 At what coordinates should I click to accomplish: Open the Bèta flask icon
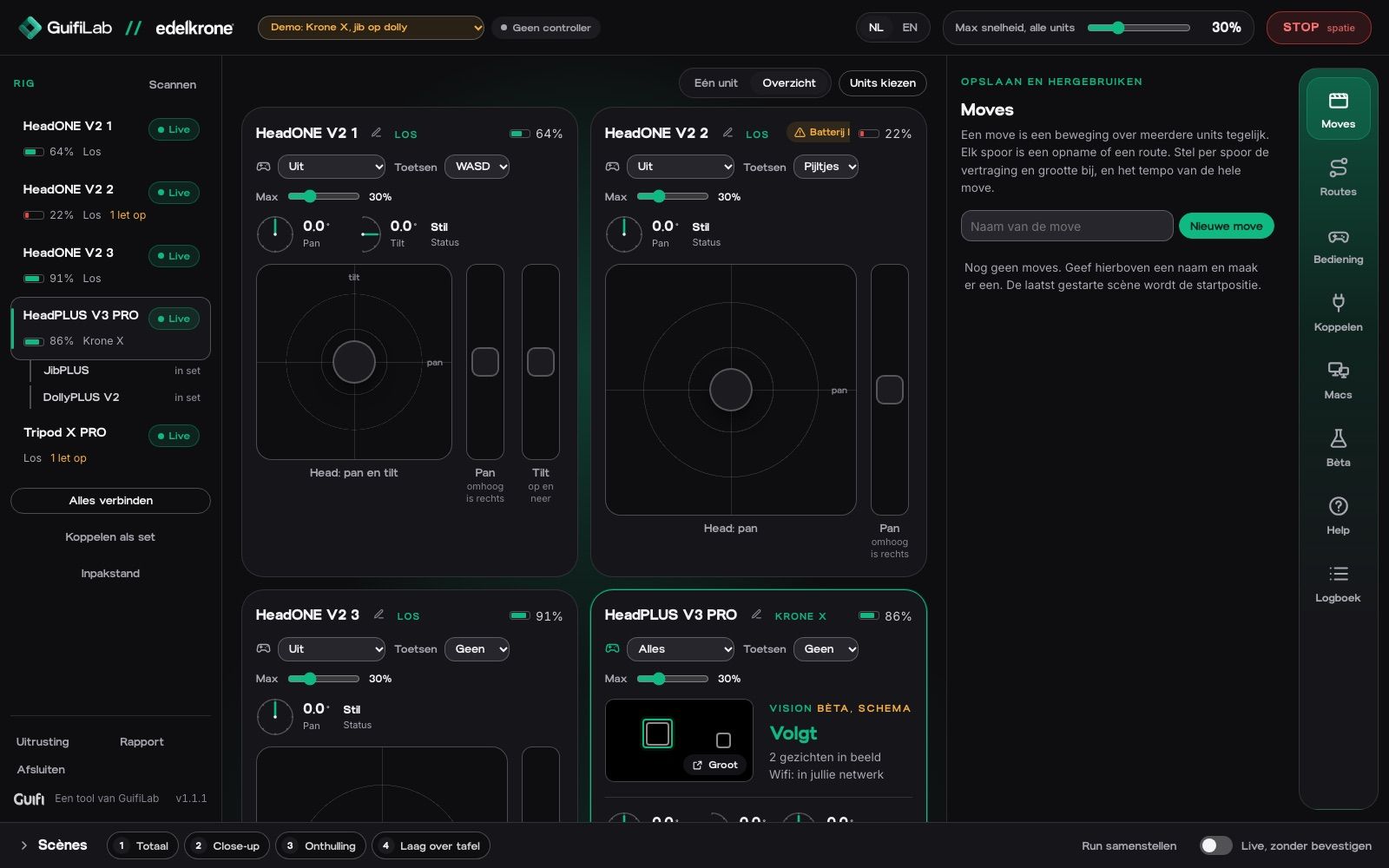point(1338,447)
